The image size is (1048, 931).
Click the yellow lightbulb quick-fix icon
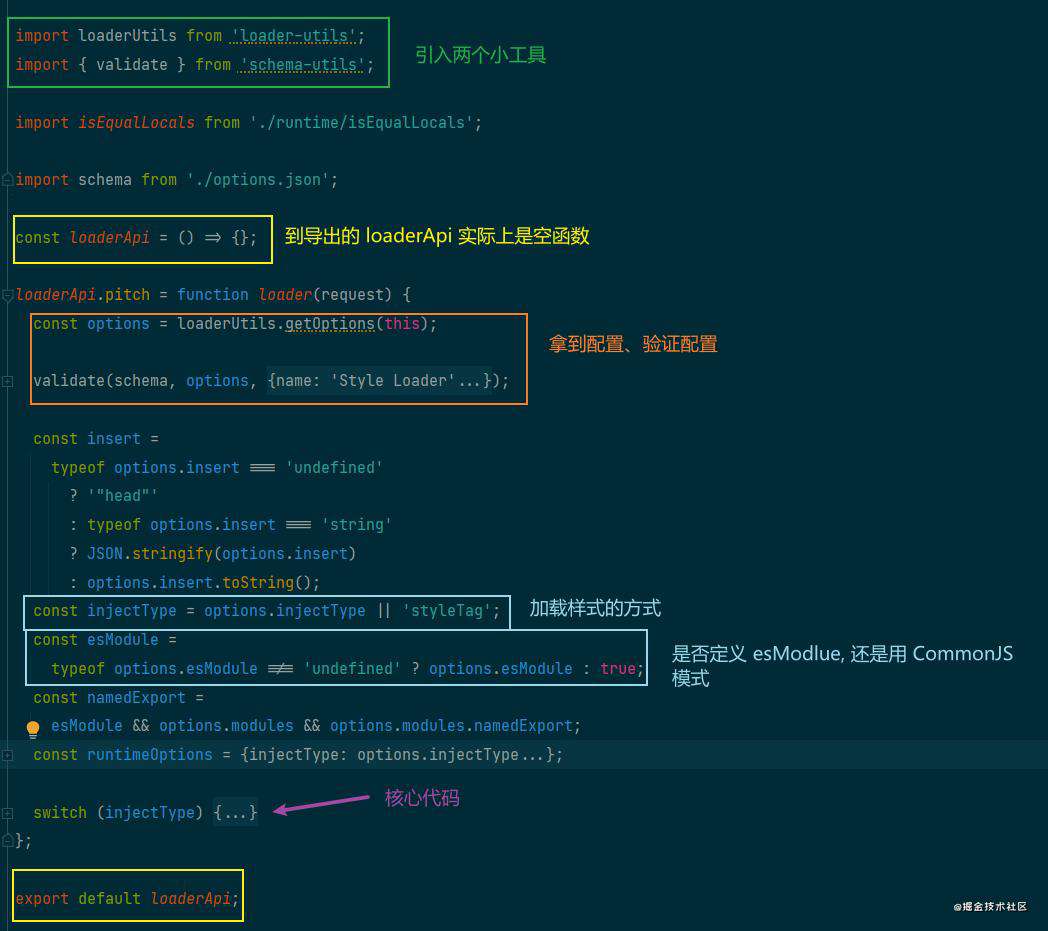click(33, 728)
